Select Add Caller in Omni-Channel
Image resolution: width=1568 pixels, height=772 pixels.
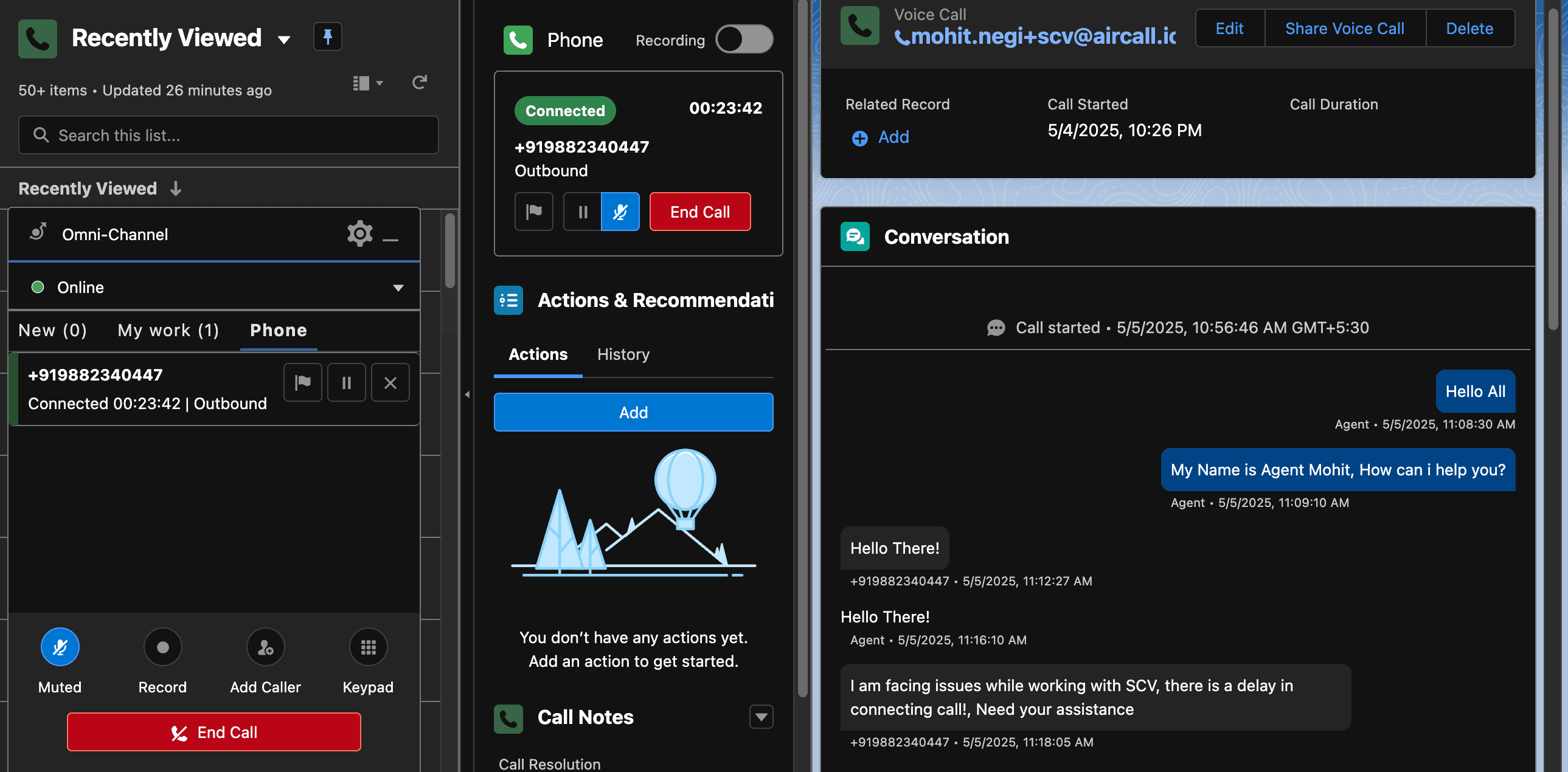265,647
